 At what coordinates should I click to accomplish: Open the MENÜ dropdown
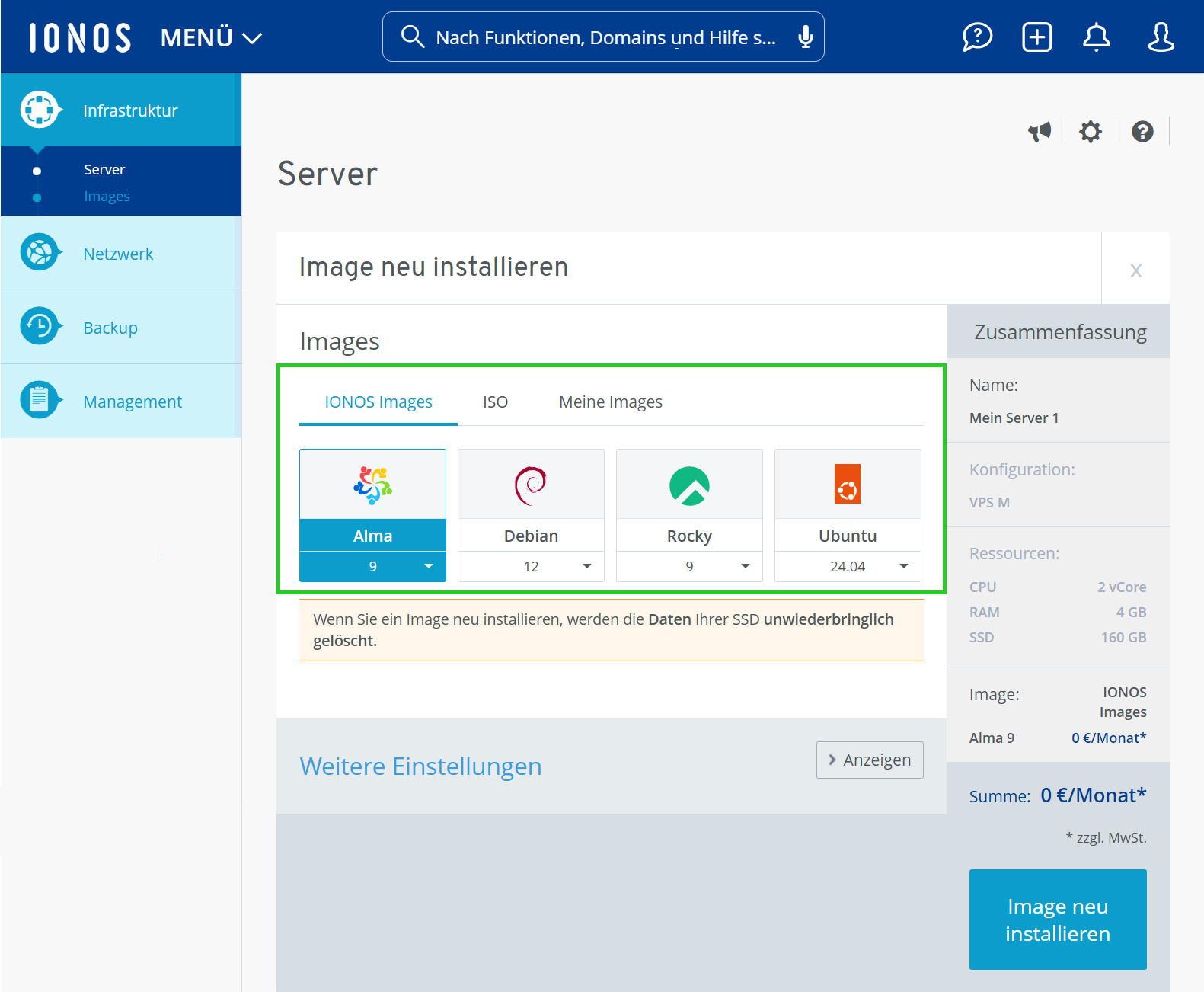point(211,37)
